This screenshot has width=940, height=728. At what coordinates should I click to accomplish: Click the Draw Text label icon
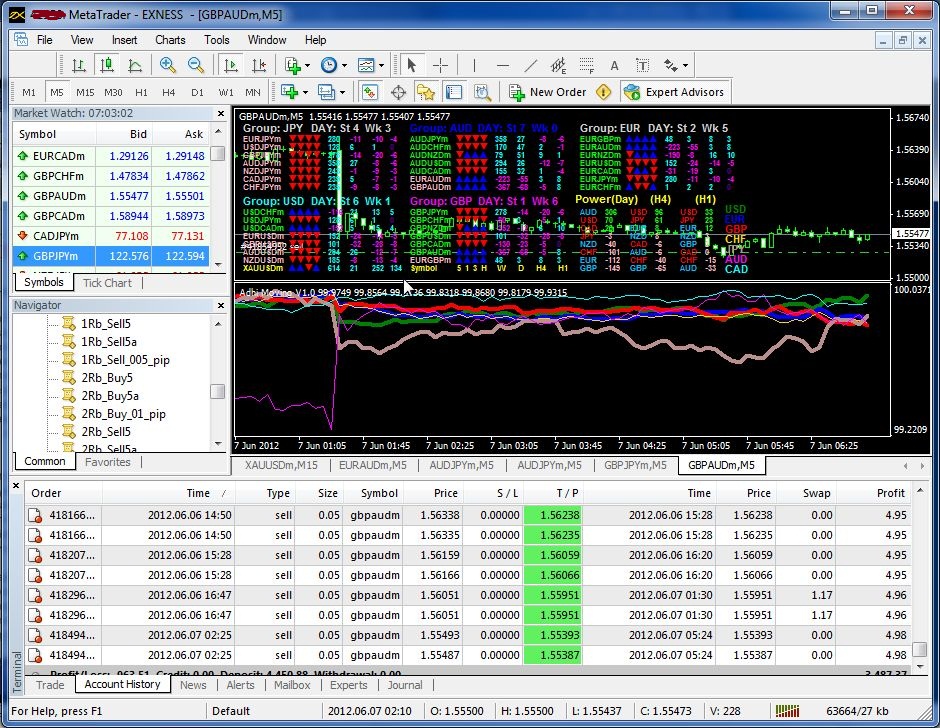click(642, 65)
